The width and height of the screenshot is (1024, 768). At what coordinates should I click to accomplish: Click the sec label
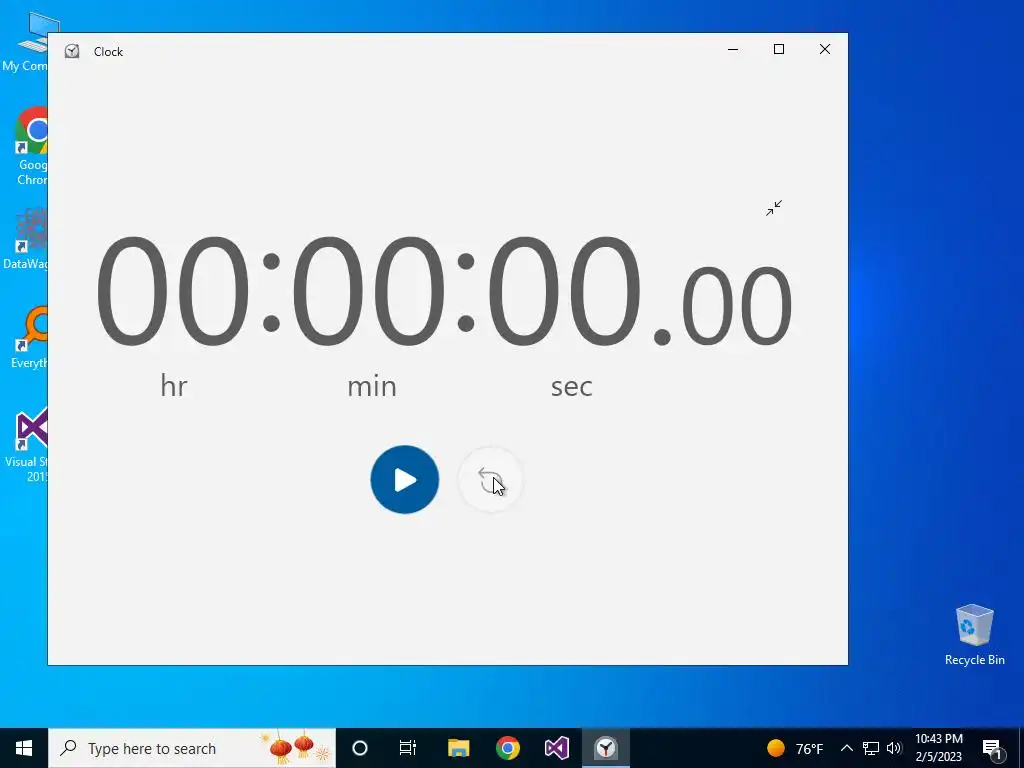coord(571,387)
